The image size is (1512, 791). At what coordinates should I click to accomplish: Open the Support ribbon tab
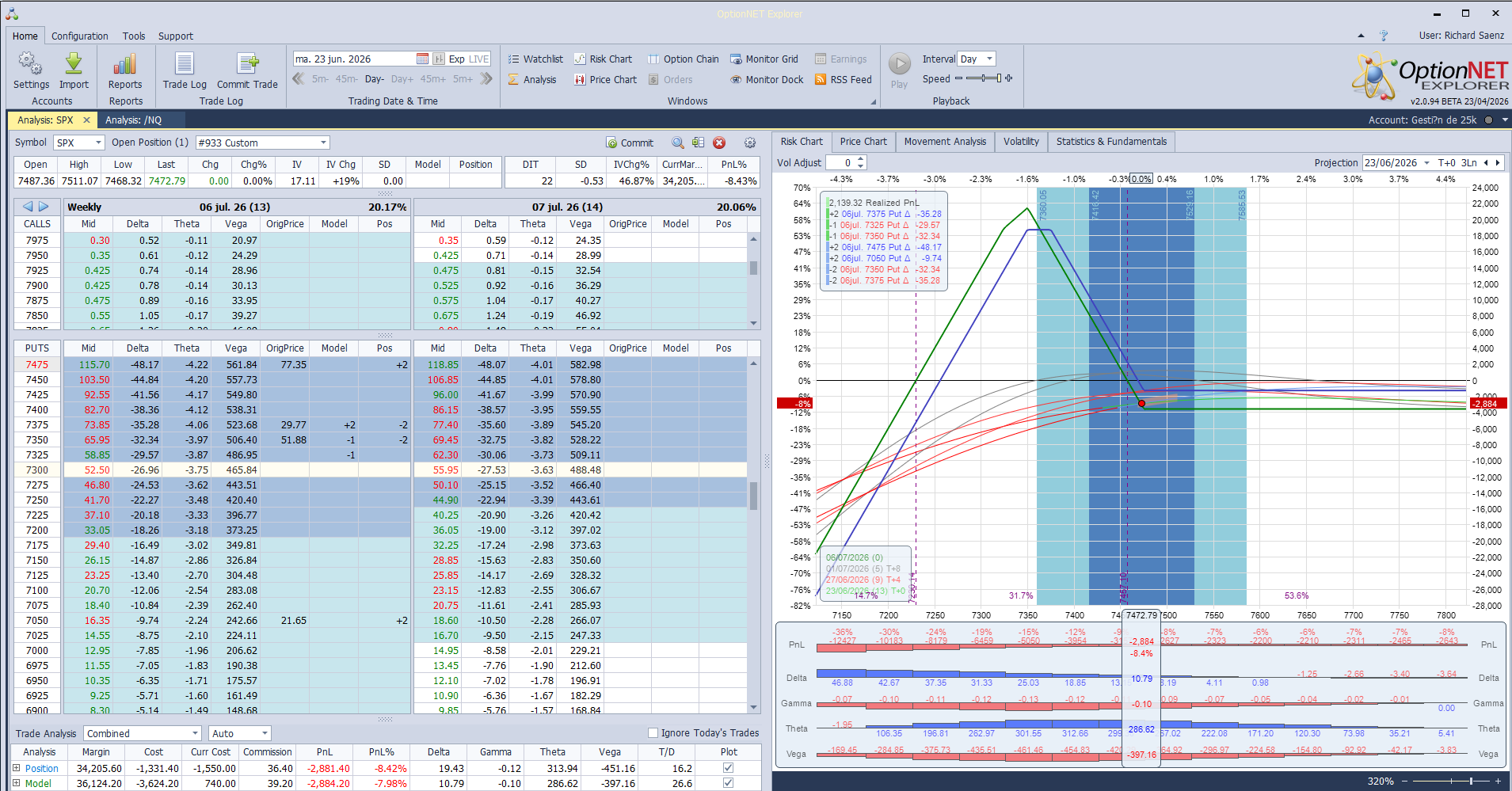click(x=176, y=36)
